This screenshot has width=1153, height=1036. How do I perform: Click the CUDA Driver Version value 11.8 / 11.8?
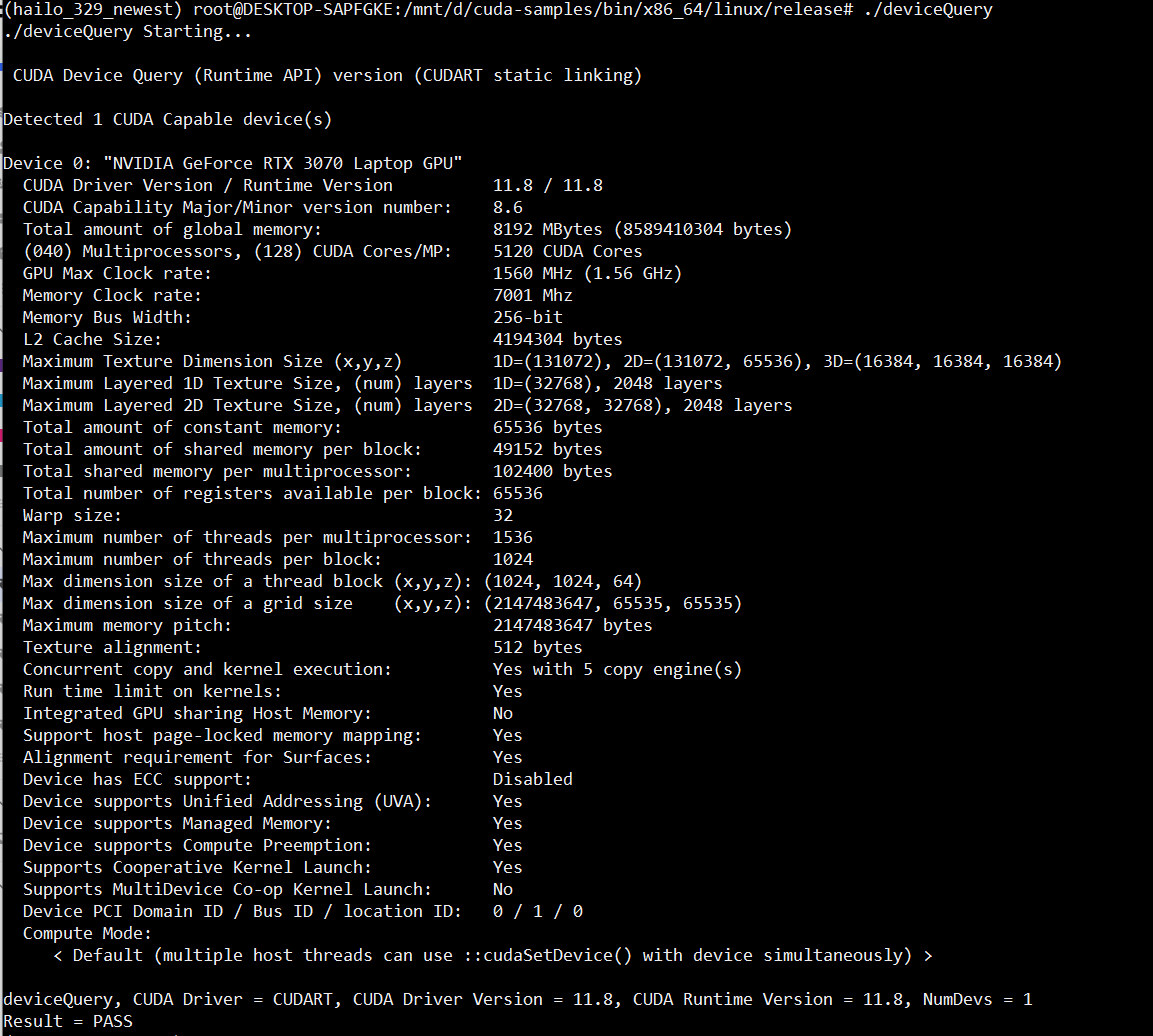click(x=547, y=185)
